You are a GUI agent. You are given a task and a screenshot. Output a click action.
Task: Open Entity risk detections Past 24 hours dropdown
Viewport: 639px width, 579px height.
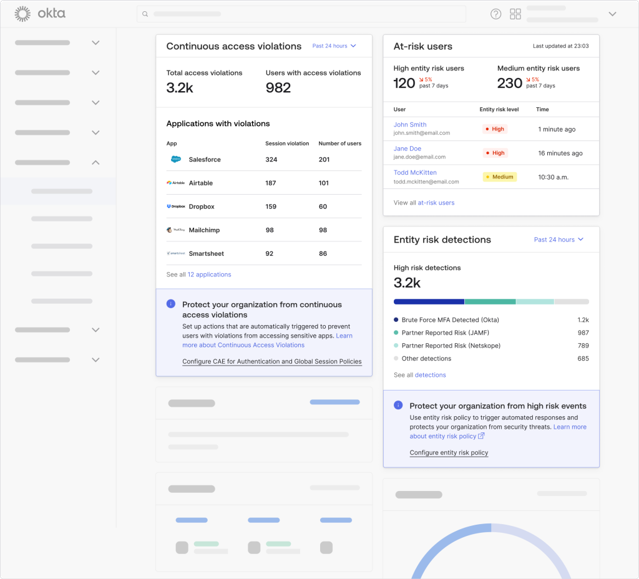559,240
